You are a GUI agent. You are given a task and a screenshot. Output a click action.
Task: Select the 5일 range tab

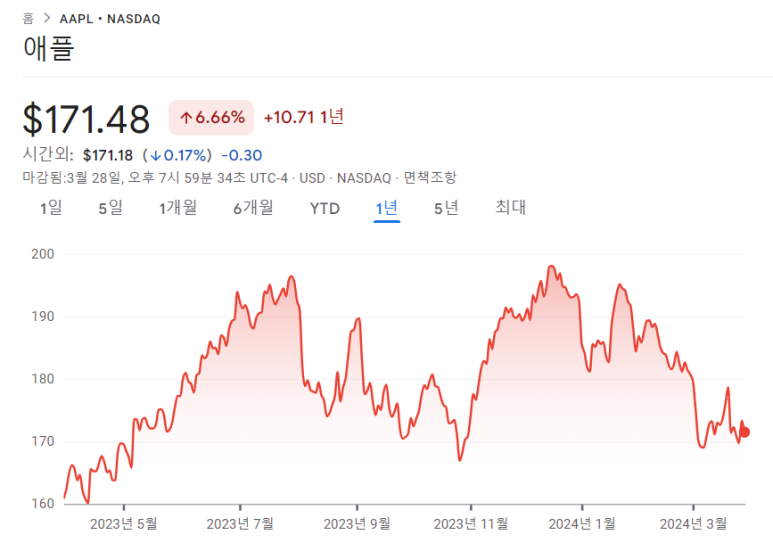click(x=110, y=208)
